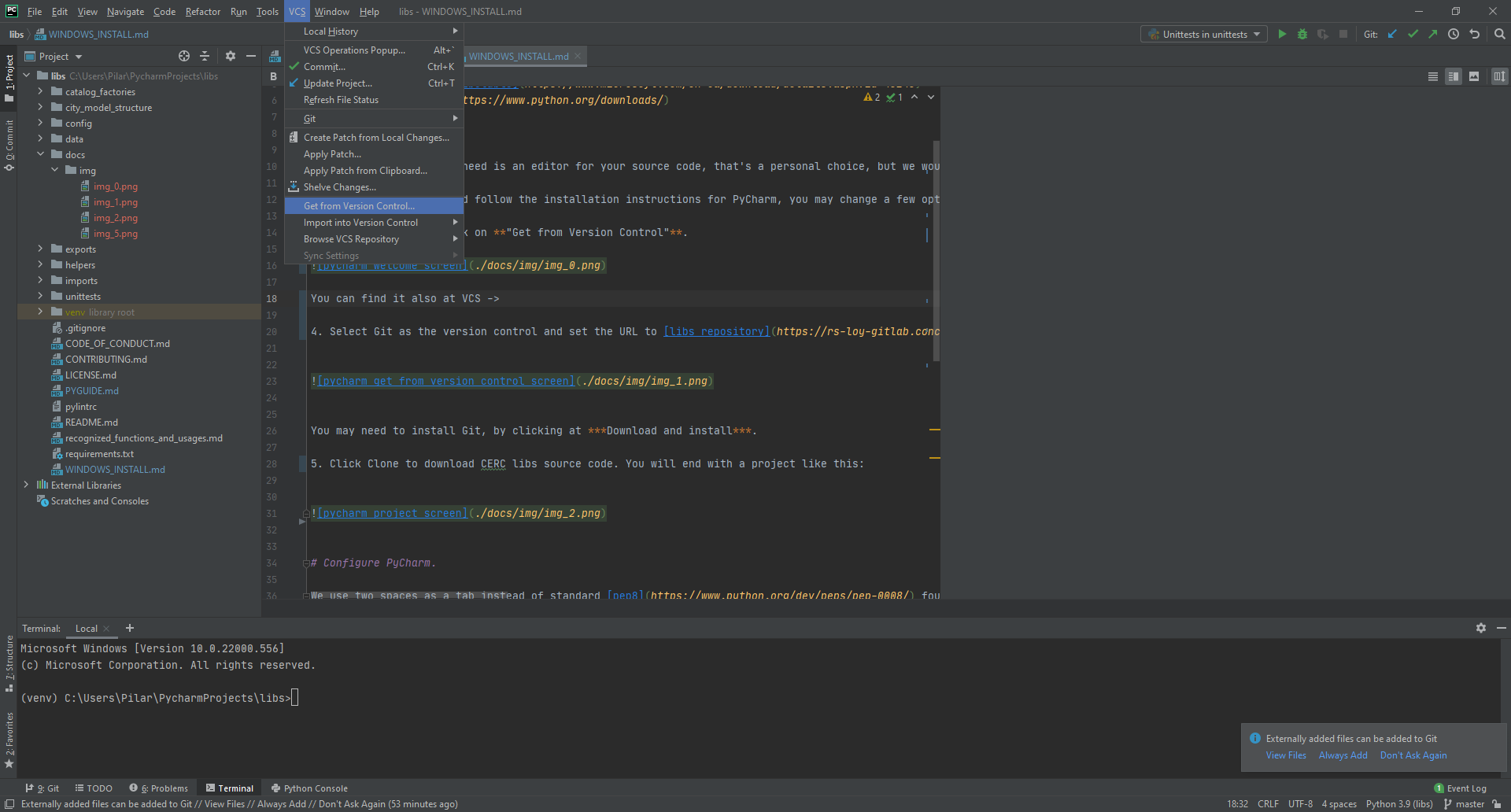Toggle the 1: Project tool window stripe button
Image resolution: width=1511 pixels, height=812 pixels.
coord(9,77)
